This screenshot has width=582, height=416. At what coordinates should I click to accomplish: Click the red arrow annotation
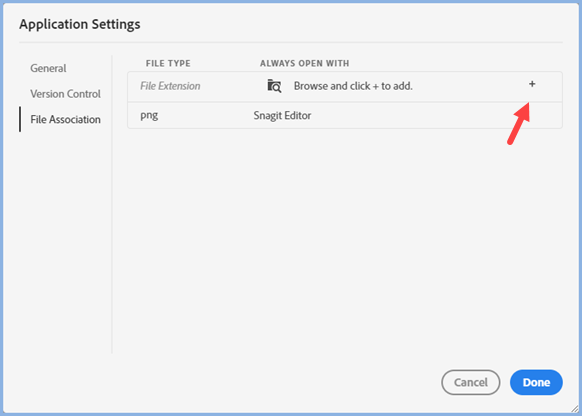[519, 123]
